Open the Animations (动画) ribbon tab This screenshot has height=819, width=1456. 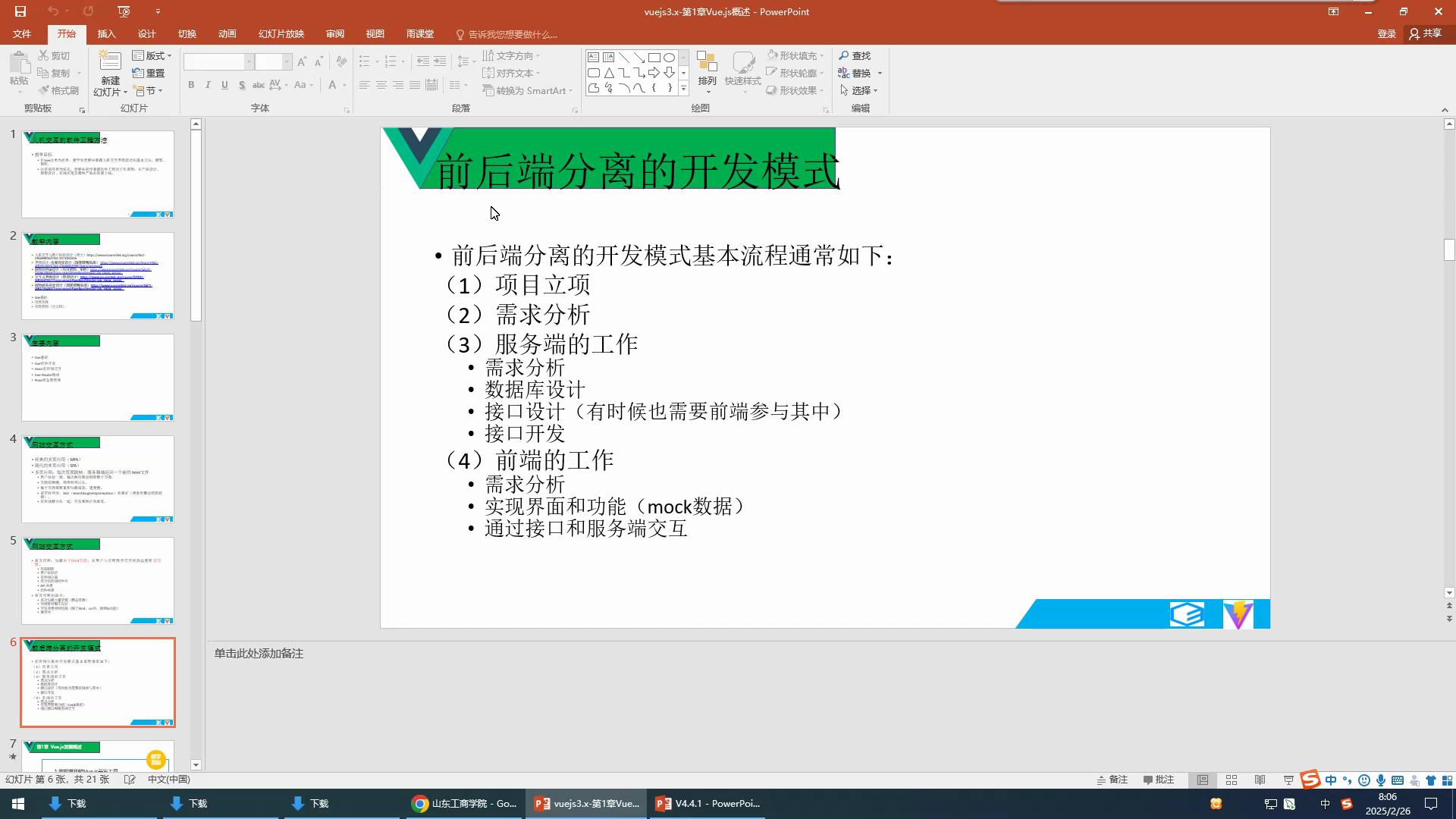click(227, 34)
